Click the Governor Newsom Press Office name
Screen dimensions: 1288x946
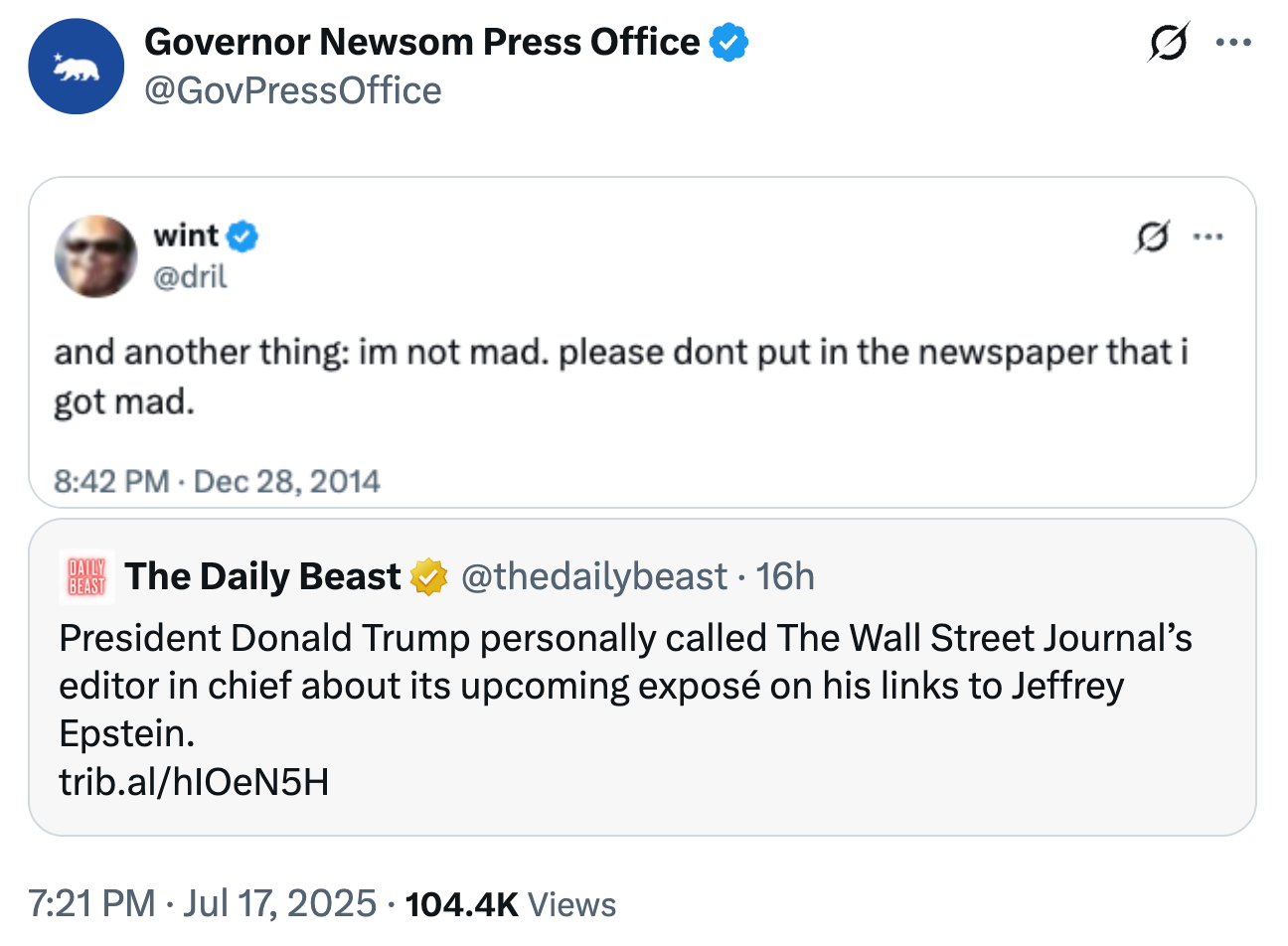pyautogui.click(x=422, y=42)
